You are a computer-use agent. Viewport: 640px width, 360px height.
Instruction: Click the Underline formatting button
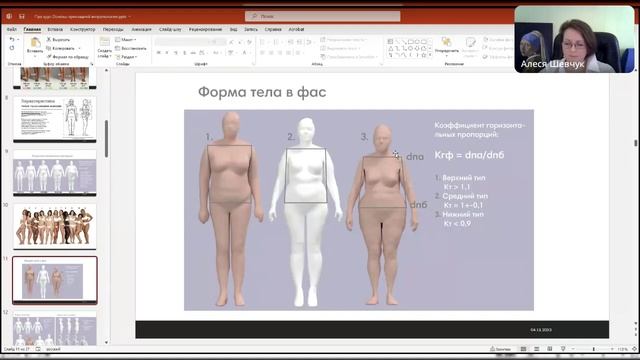point(176,53)
